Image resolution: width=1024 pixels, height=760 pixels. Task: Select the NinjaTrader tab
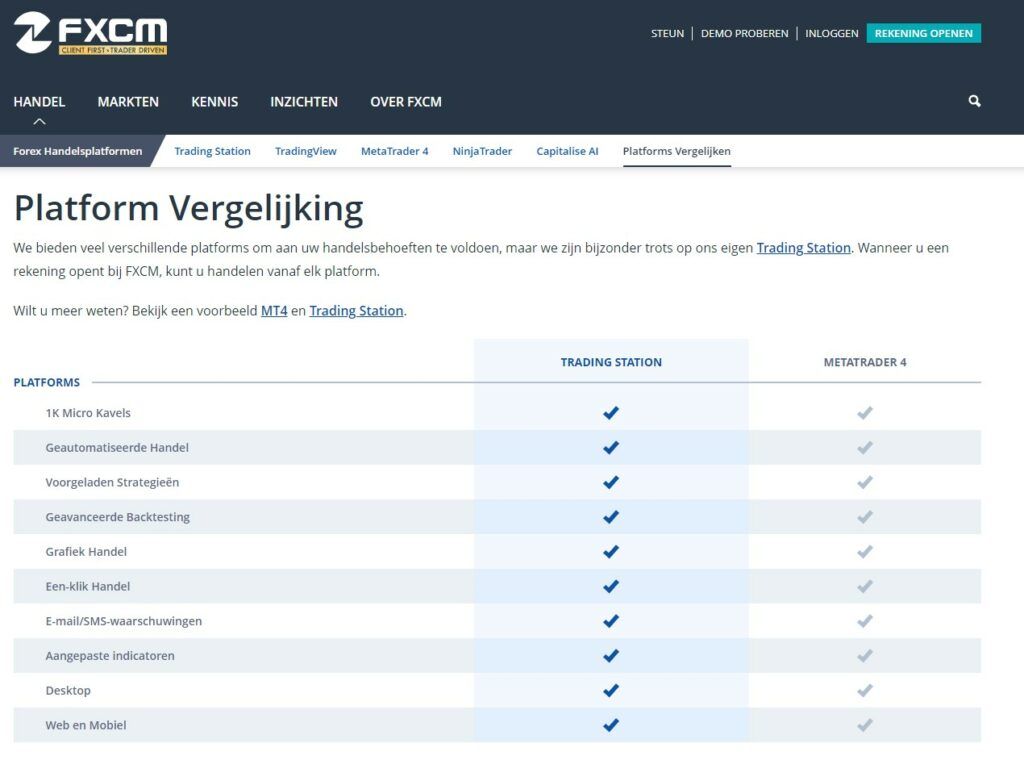pos(482,151)
